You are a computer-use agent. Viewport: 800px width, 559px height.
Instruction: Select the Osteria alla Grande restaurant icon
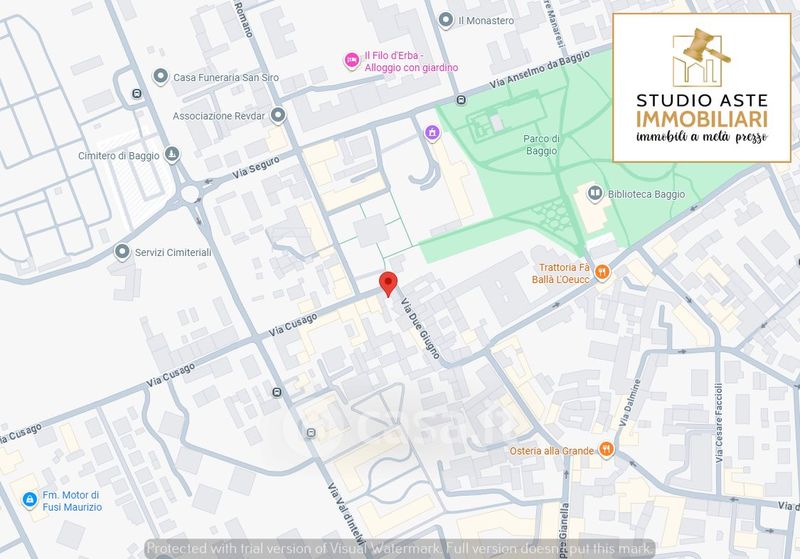(605, 449)
